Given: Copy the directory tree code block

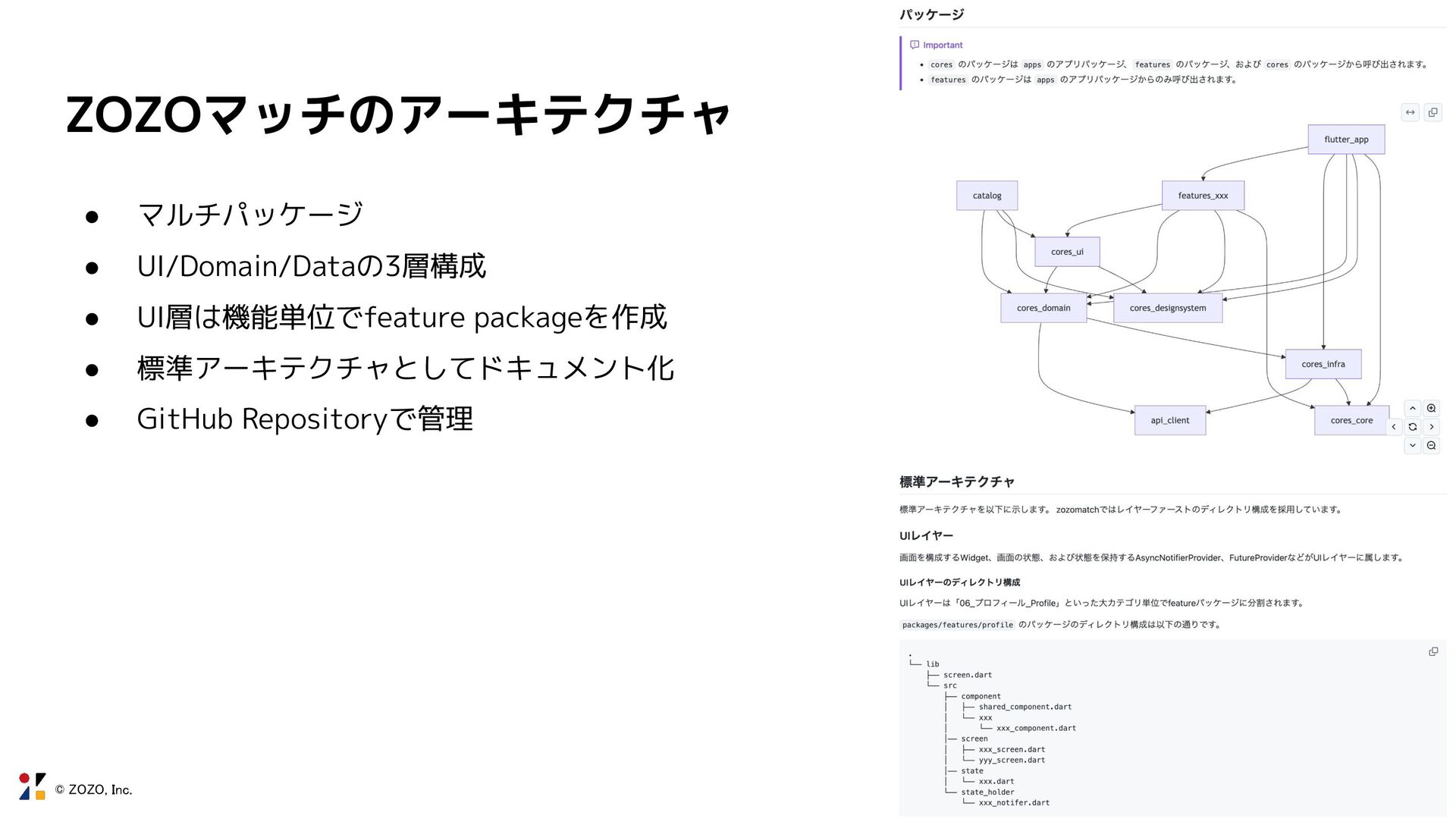Looking at the screenshot, I should [1433, 651].
